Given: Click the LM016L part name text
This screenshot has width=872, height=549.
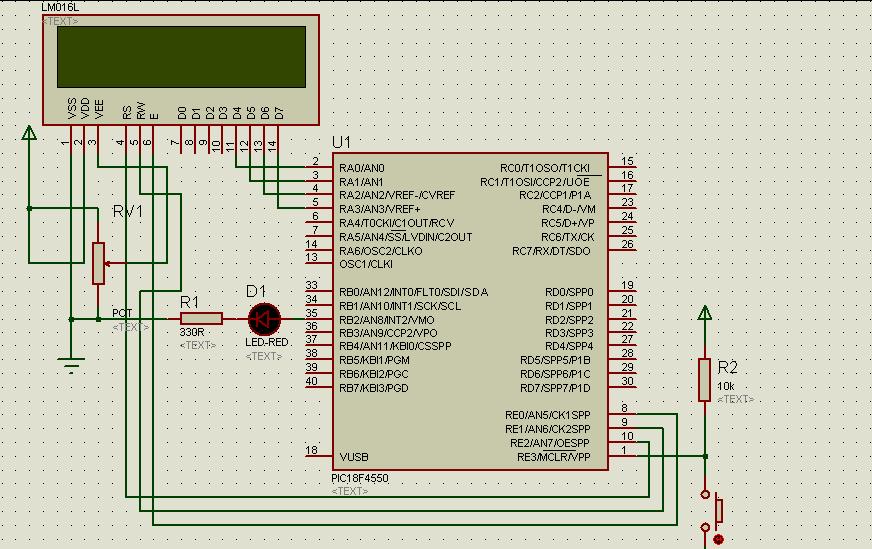Looking at the screenshot, I should (61, 7).
